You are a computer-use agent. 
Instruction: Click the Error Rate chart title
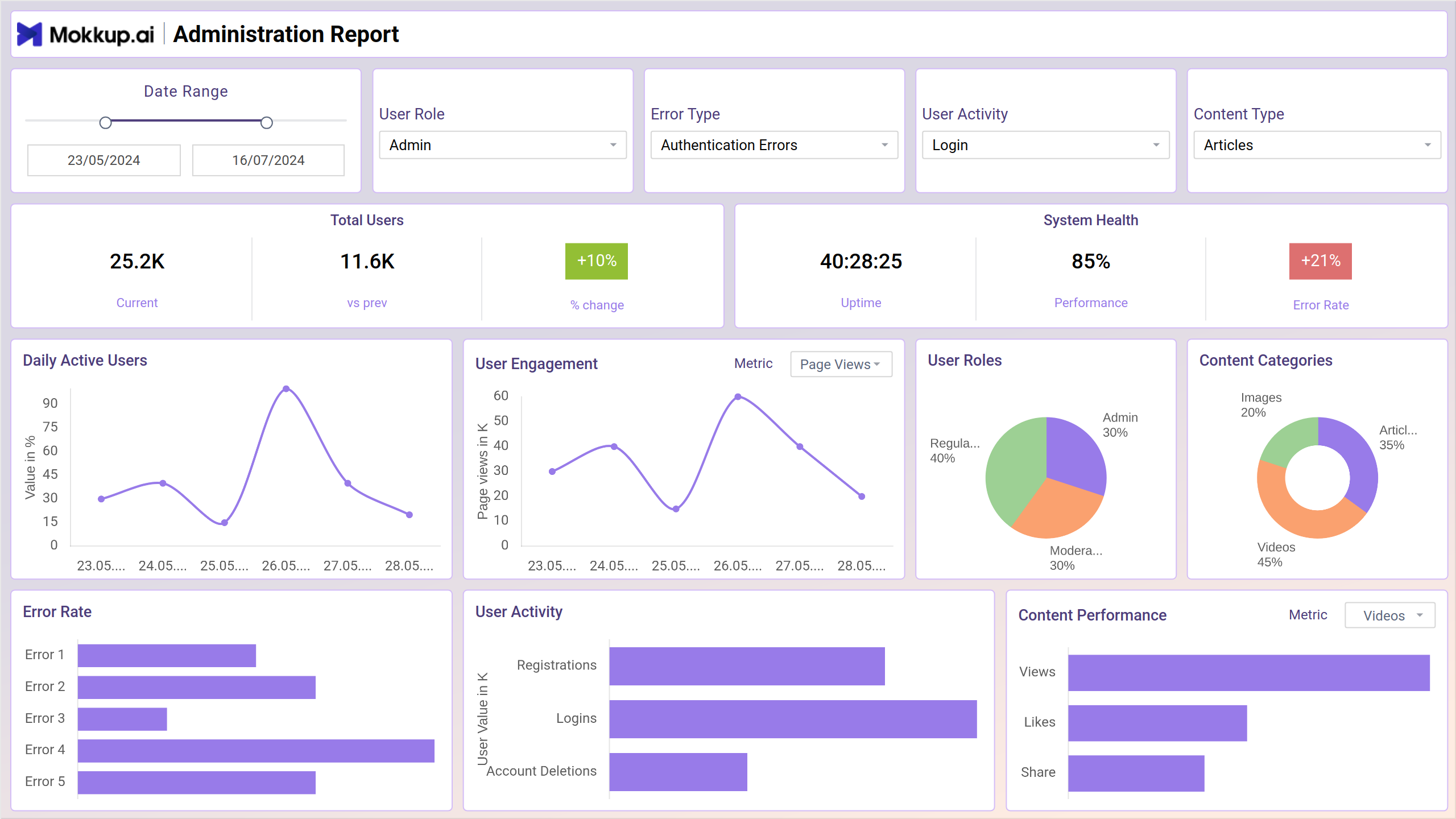[57, 612]
